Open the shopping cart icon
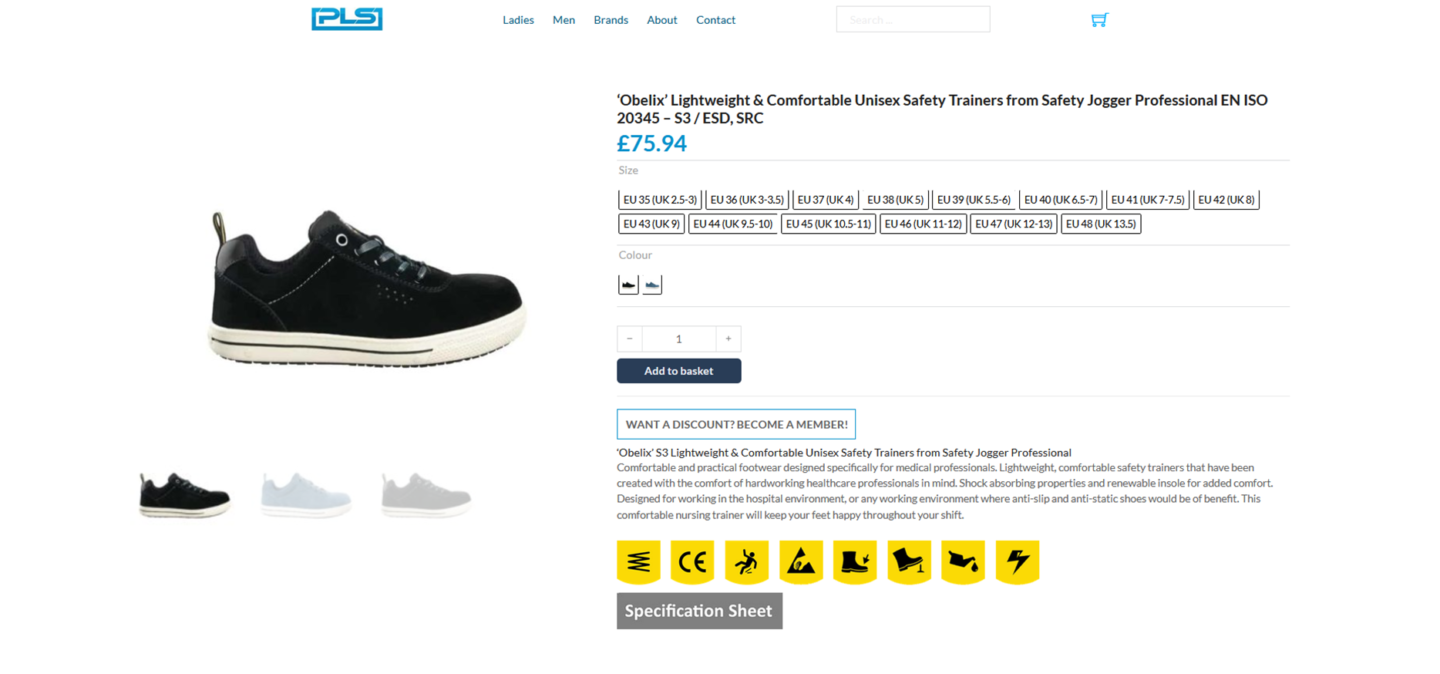The image size is (1440, 674). pyautogui.click(x=1099, y=19)
